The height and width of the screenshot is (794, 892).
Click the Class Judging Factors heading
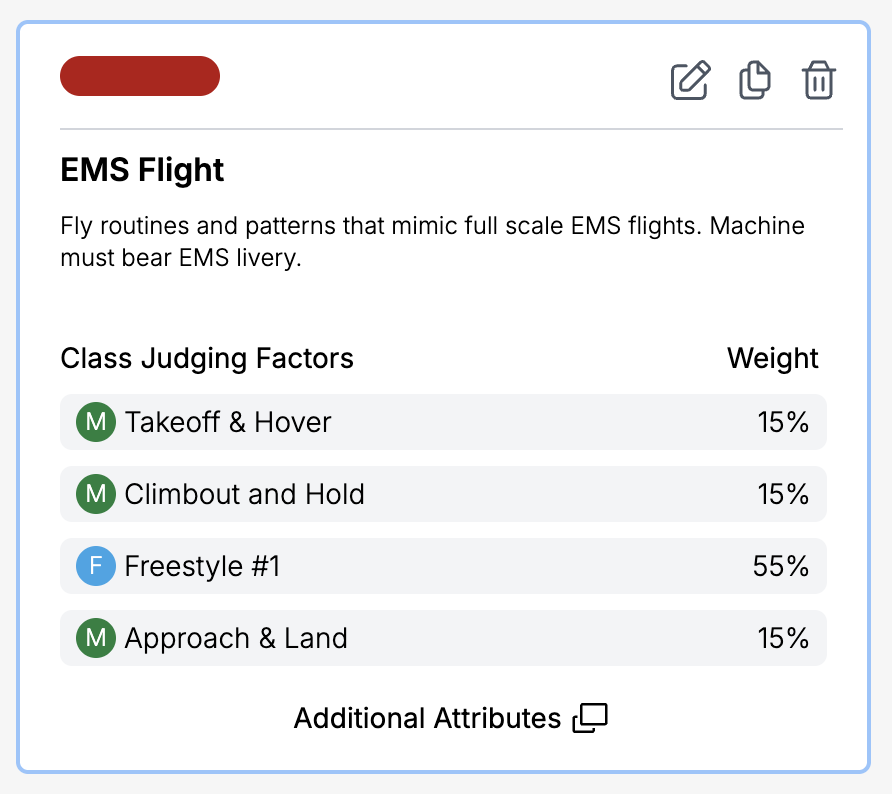coord(207,358)
